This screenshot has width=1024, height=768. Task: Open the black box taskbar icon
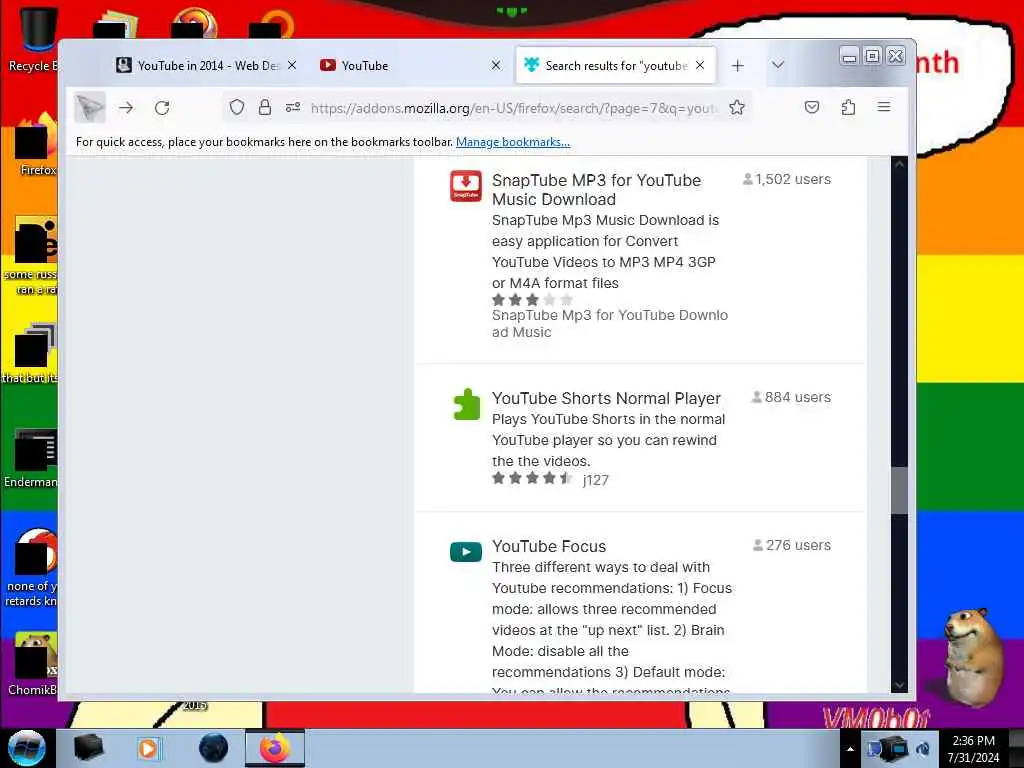[89, 748]
